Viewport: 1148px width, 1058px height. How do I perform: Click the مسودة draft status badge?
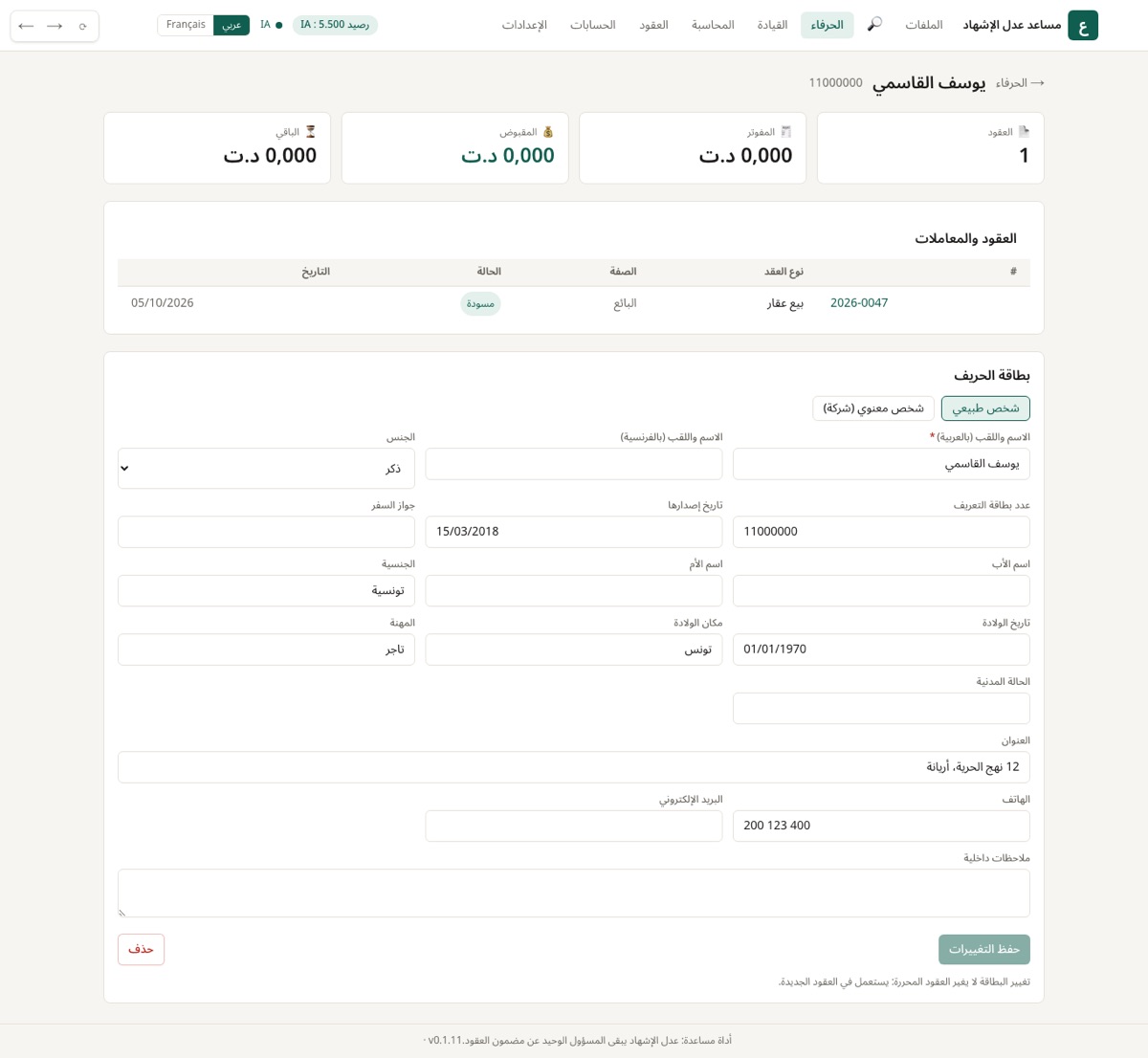[x=480, y=304]
